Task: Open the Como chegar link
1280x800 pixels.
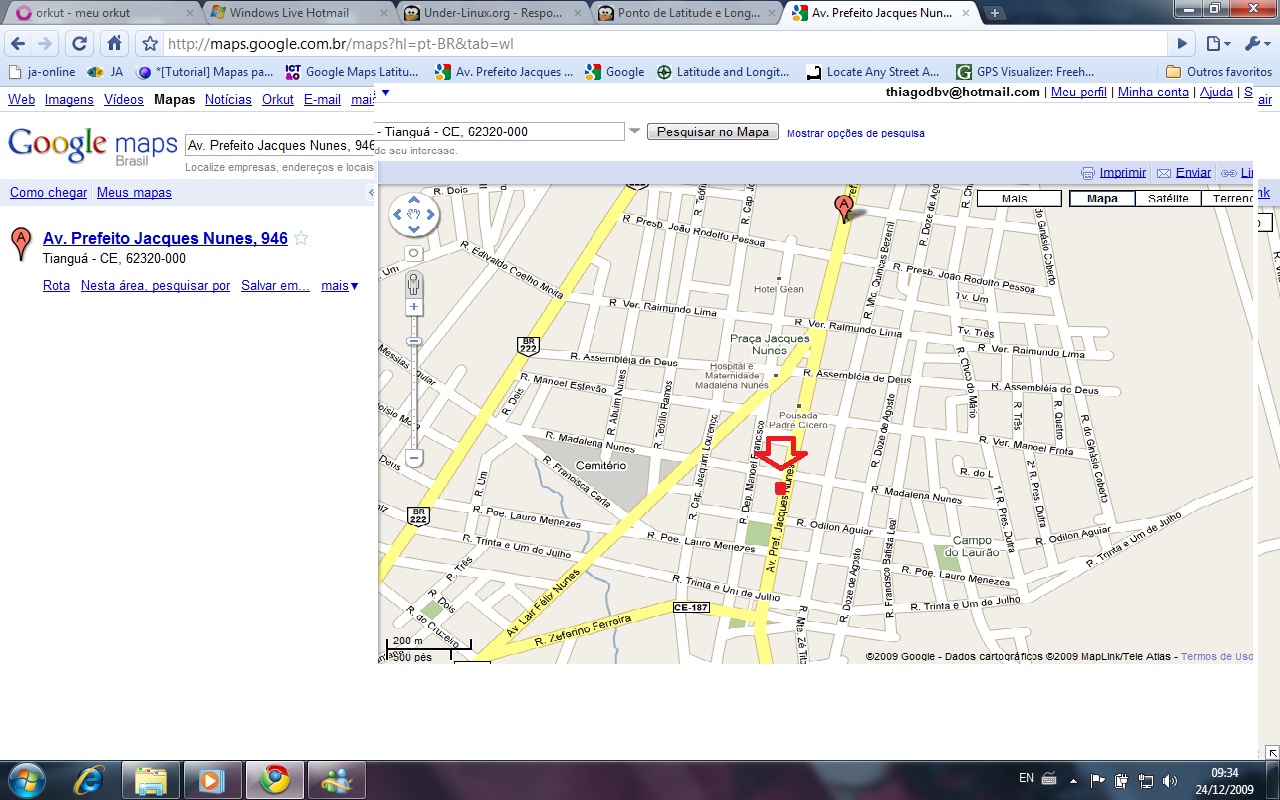Action: click(49, 193)
